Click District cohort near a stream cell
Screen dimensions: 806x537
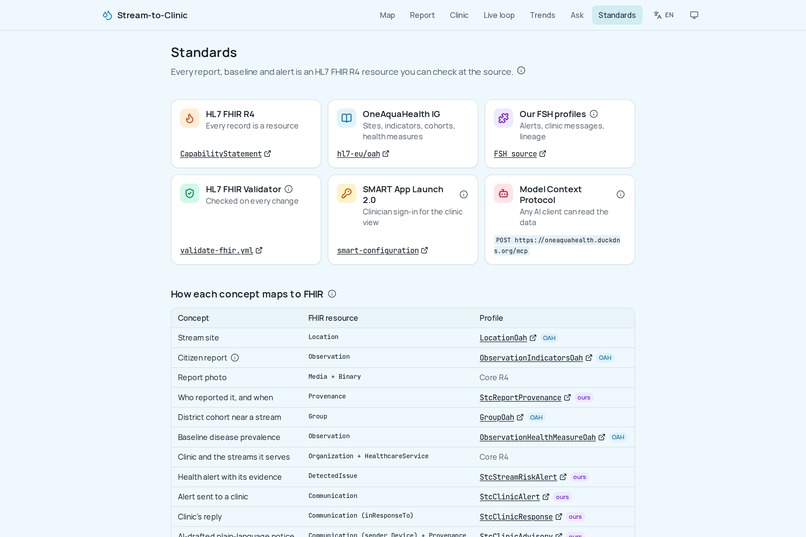click(x=229, y=417)
